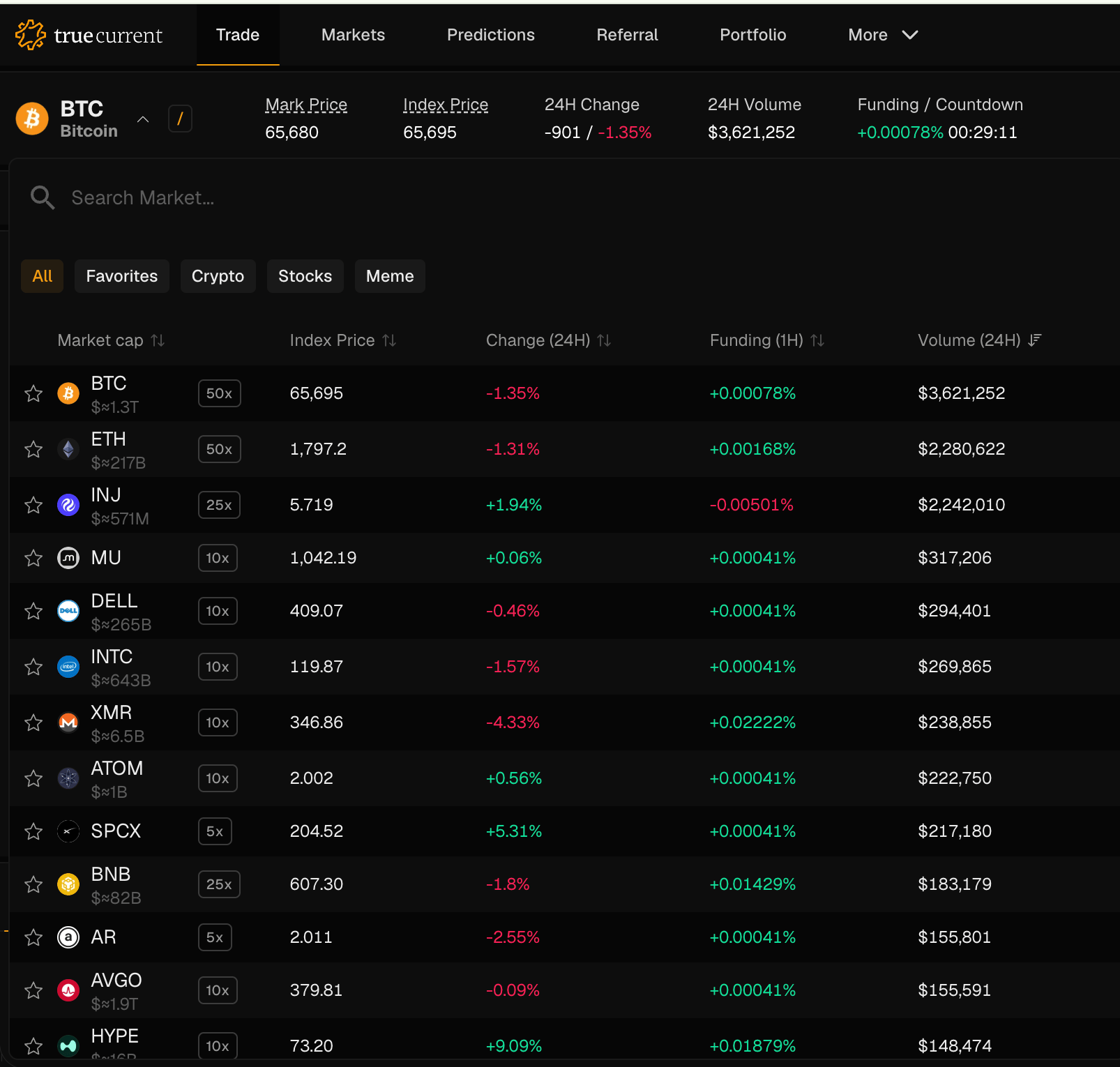Favorite BTC with its star
This screenshot has width=1120, height=1067.
coord(33,393)
